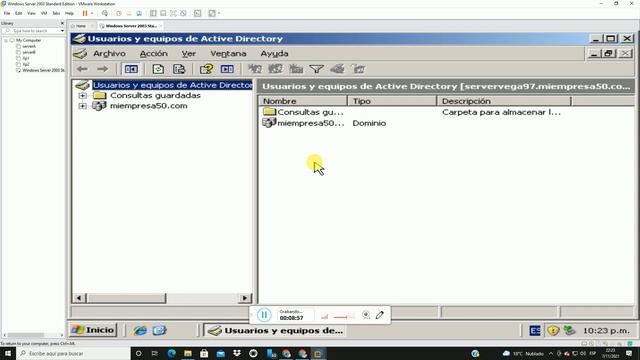Pause the VM using the orange pause icon
The height and width of the screenshot is (360, 640).
(x=85, y=13)
